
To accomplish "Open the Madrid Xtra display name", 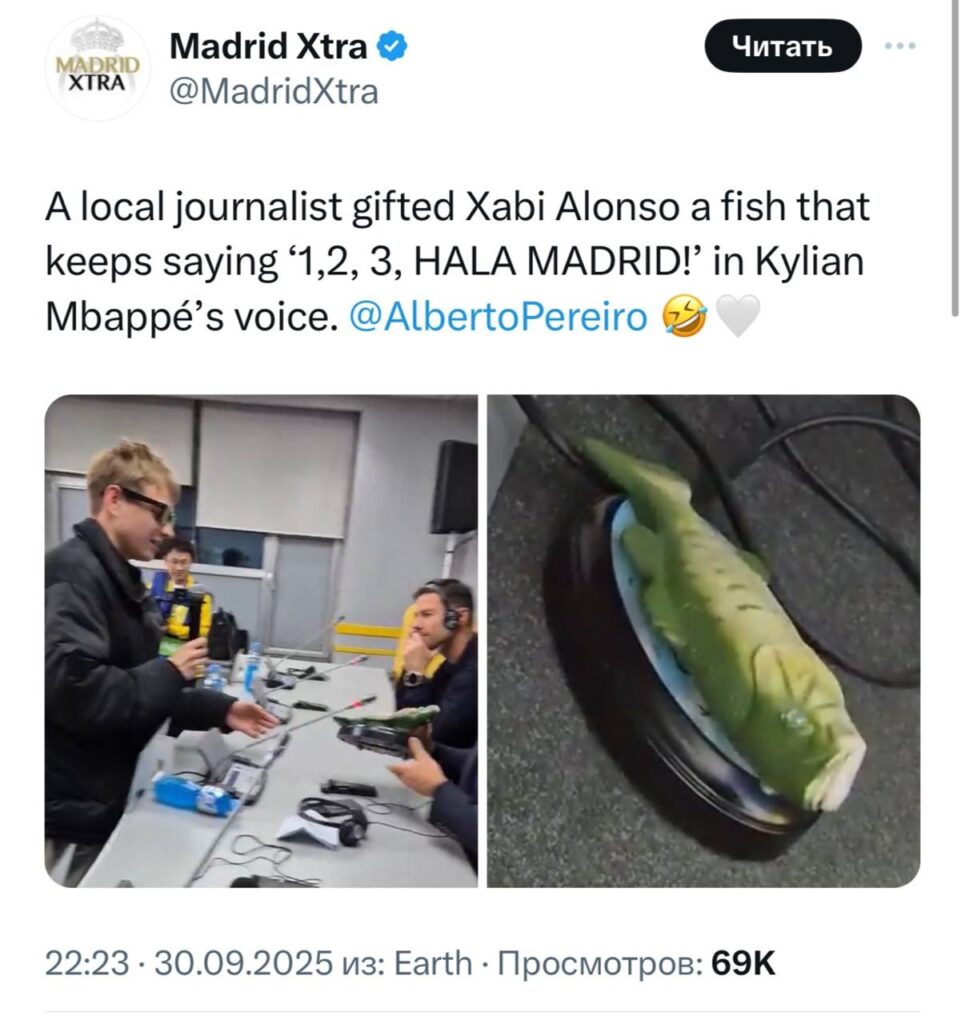I will (x=268, y=47).
